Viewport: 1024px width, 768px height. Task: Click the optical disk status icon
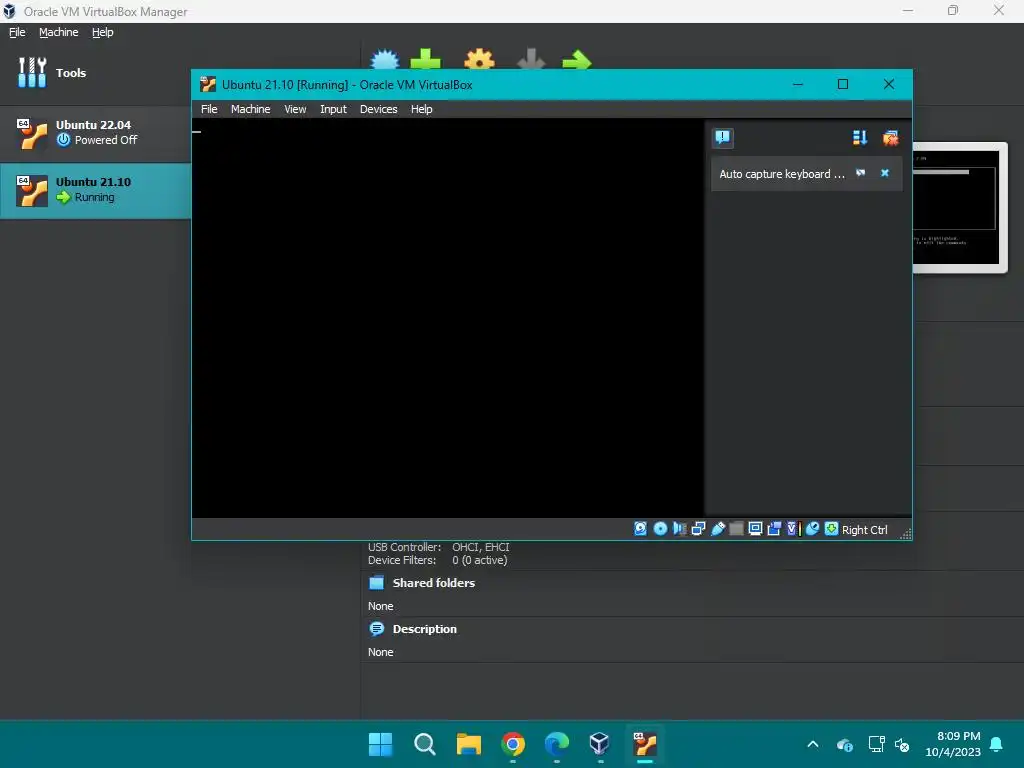click(x=660, y=529)
